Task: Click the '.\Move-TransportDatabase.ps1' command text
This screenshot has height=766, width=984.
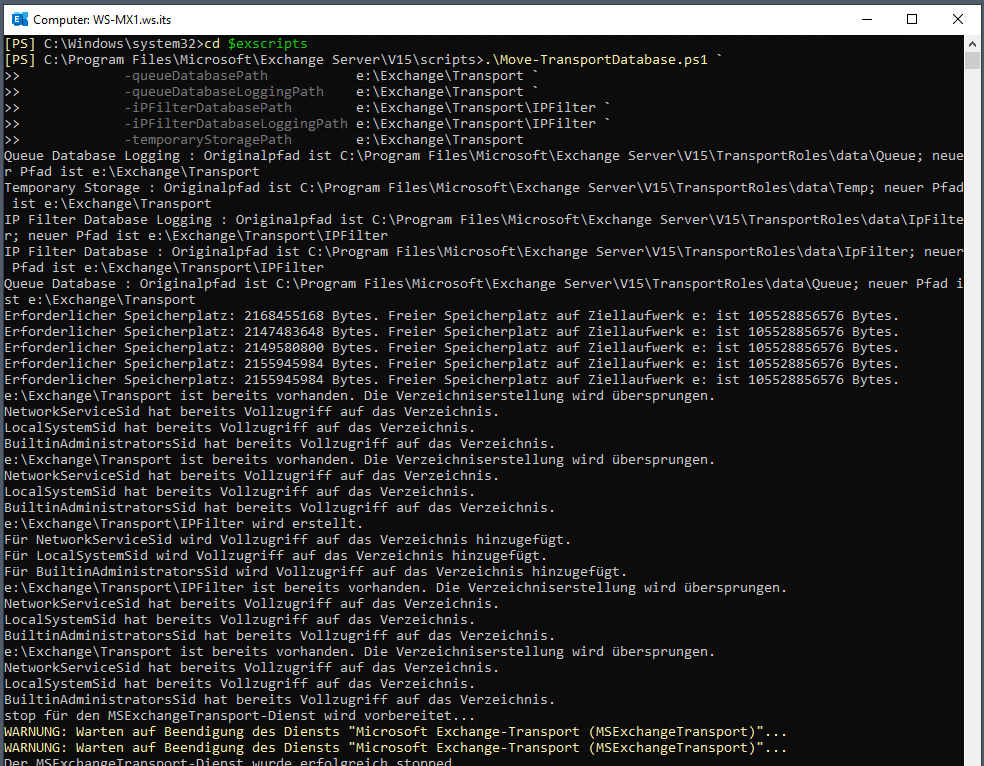Action: (x=596, y=60)
